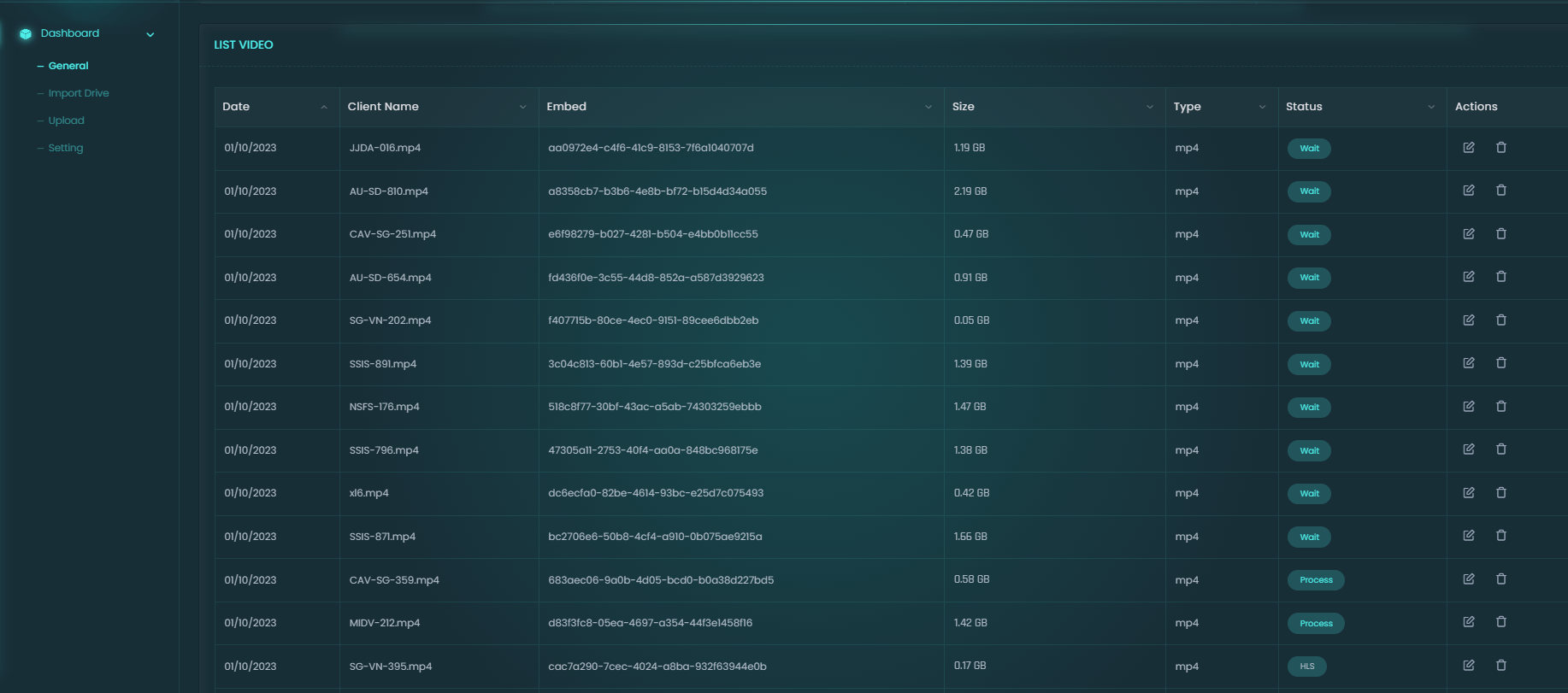Image resolution: width=1568 pixels, height=693 pixels.
Task: Click the 2.19 GB size cell
Action: coord(970,191)
